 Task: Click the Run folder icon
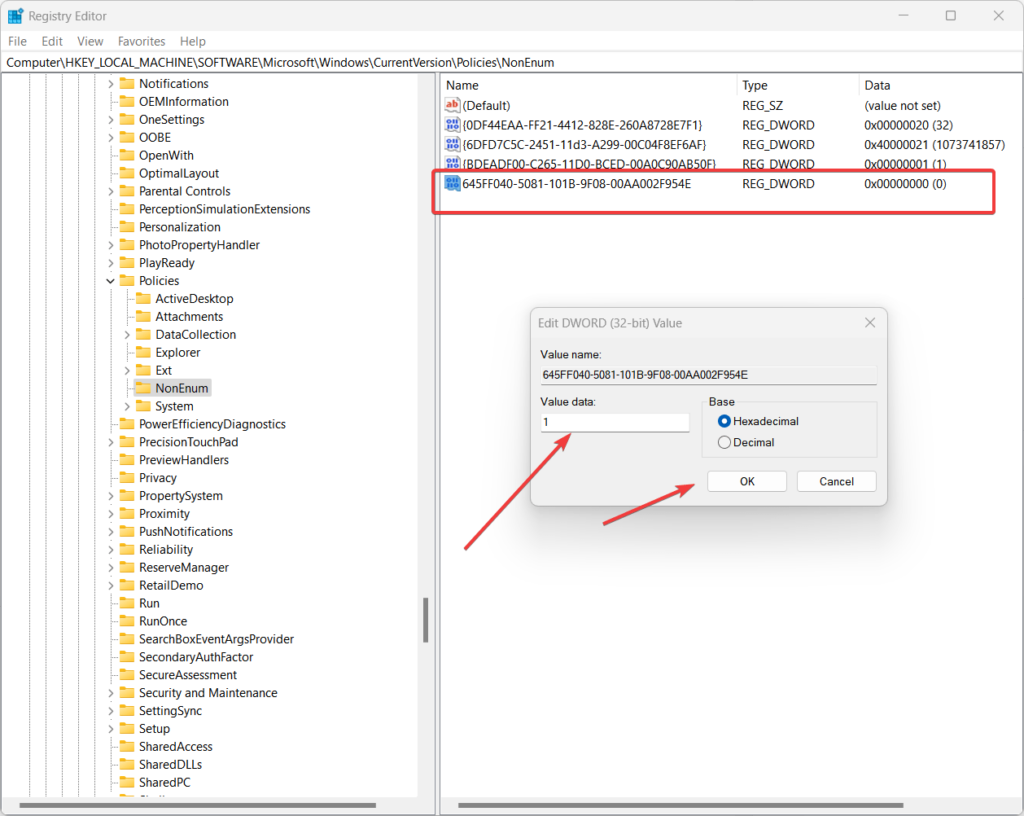click(127, 603)
